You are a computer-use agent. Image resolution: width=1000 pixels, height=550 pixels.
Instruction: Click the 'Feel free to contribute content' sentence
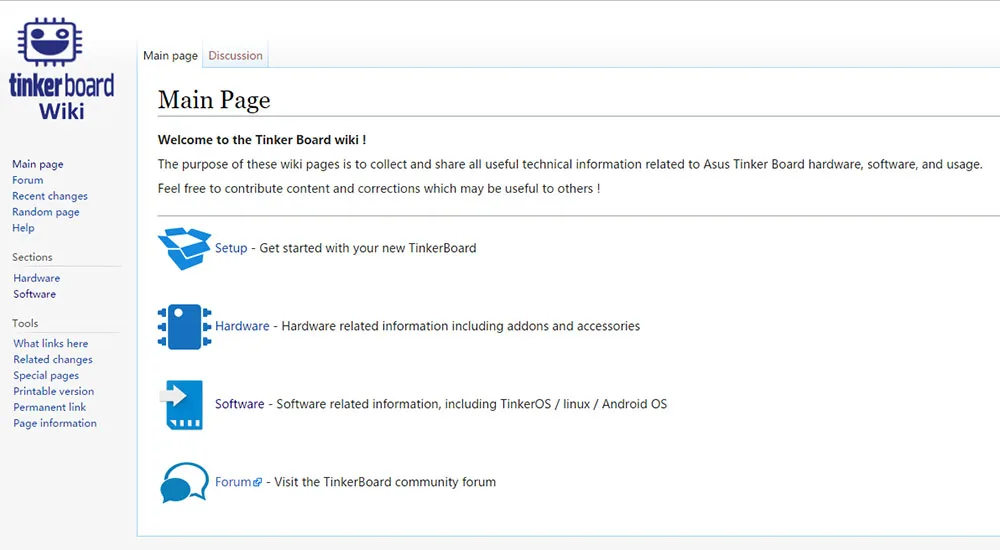379,189
